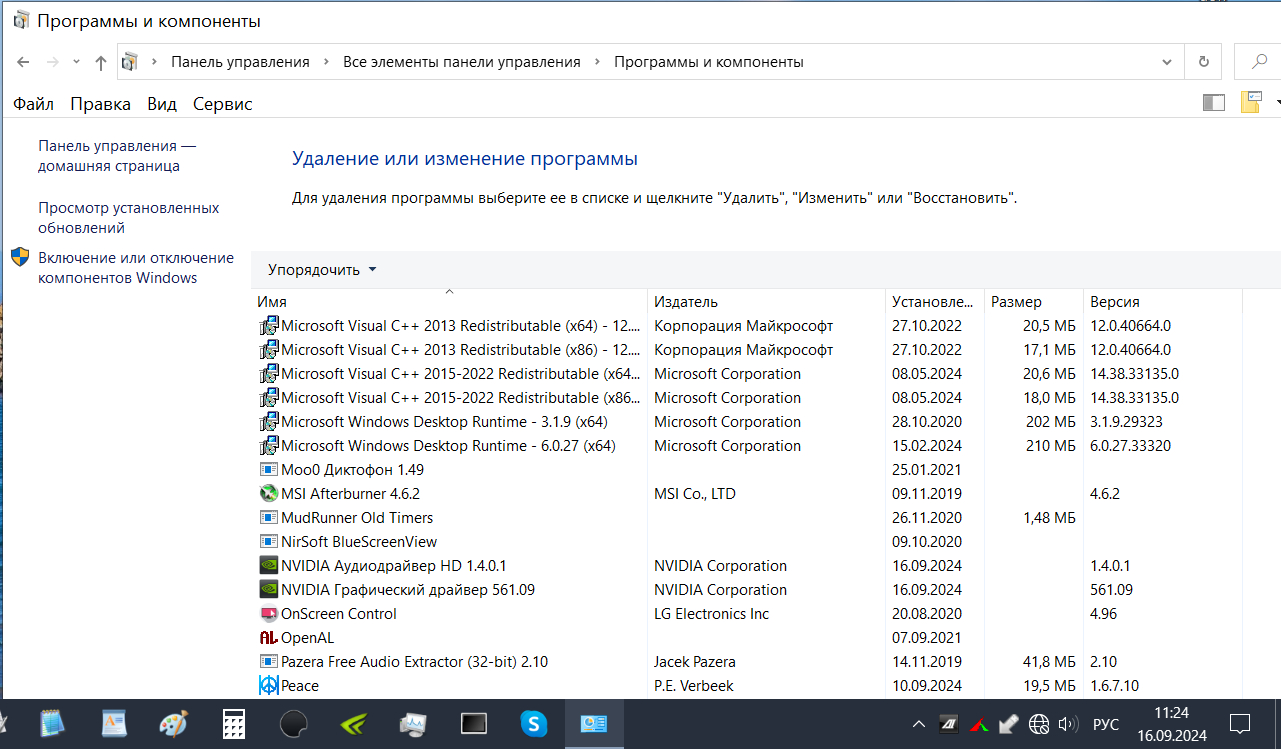Open the Сервис menu

click(223, 104)
